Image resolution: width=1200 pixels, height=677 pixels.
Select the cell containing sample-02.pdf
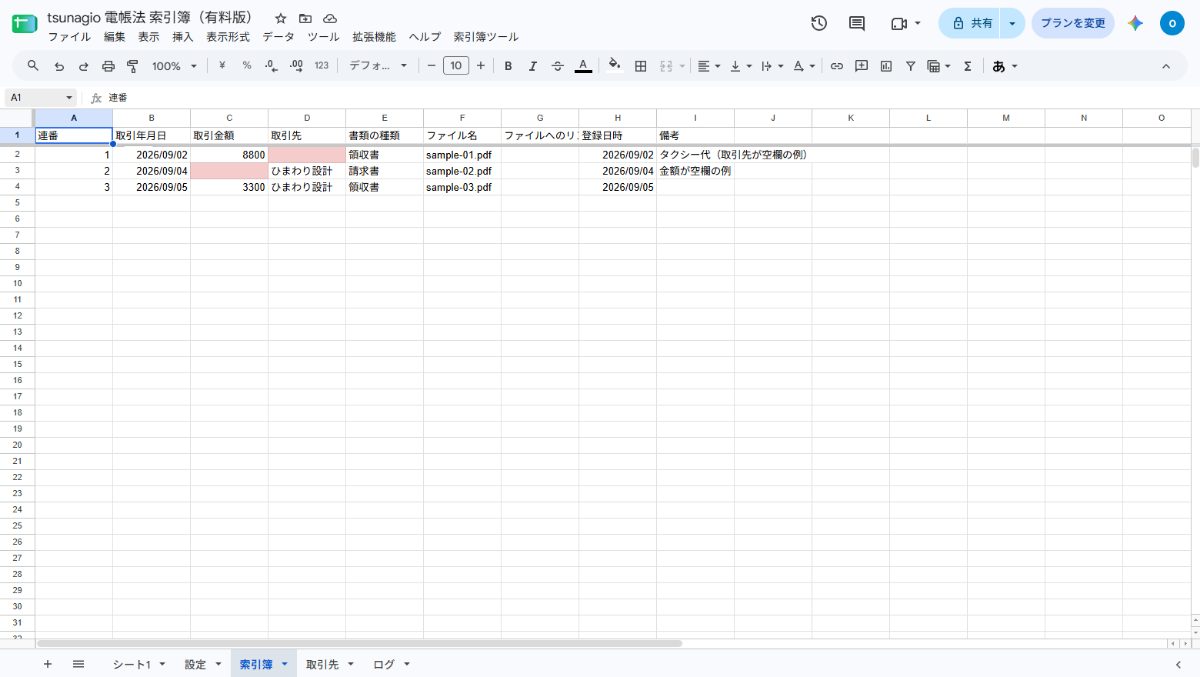[x=462, y=171]
